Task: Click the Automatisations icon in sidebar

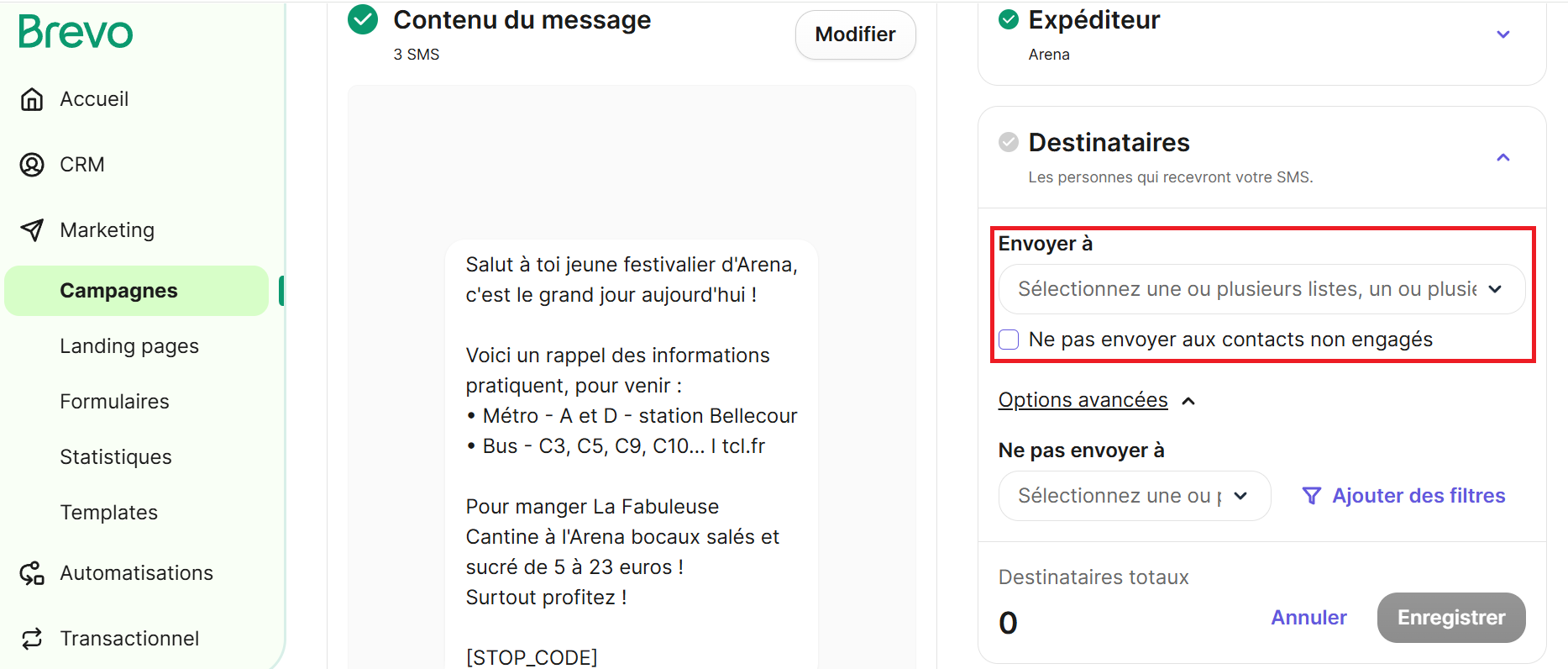Action: click(32, 573)
